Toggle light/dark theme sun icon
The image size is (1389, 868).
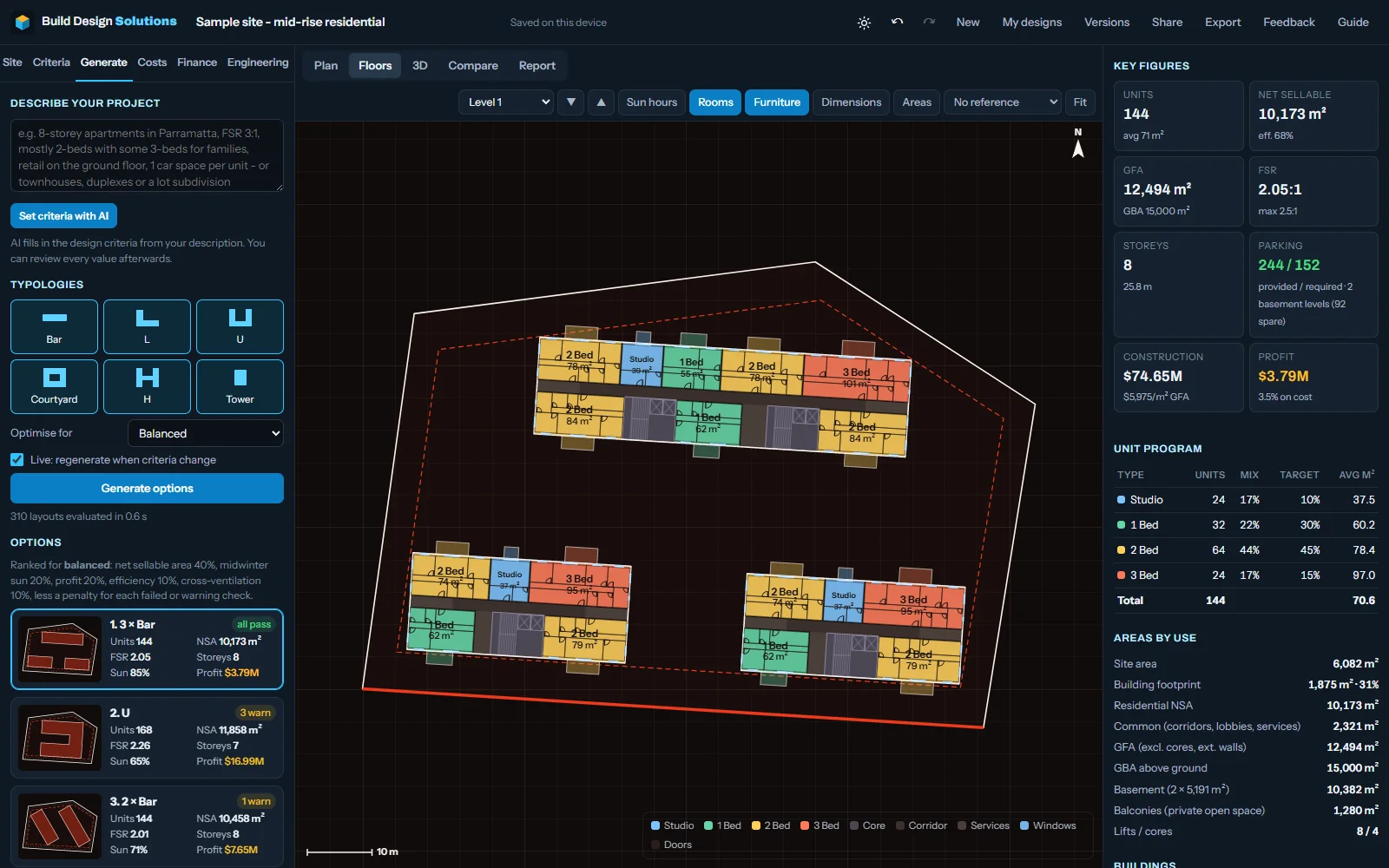864,23
